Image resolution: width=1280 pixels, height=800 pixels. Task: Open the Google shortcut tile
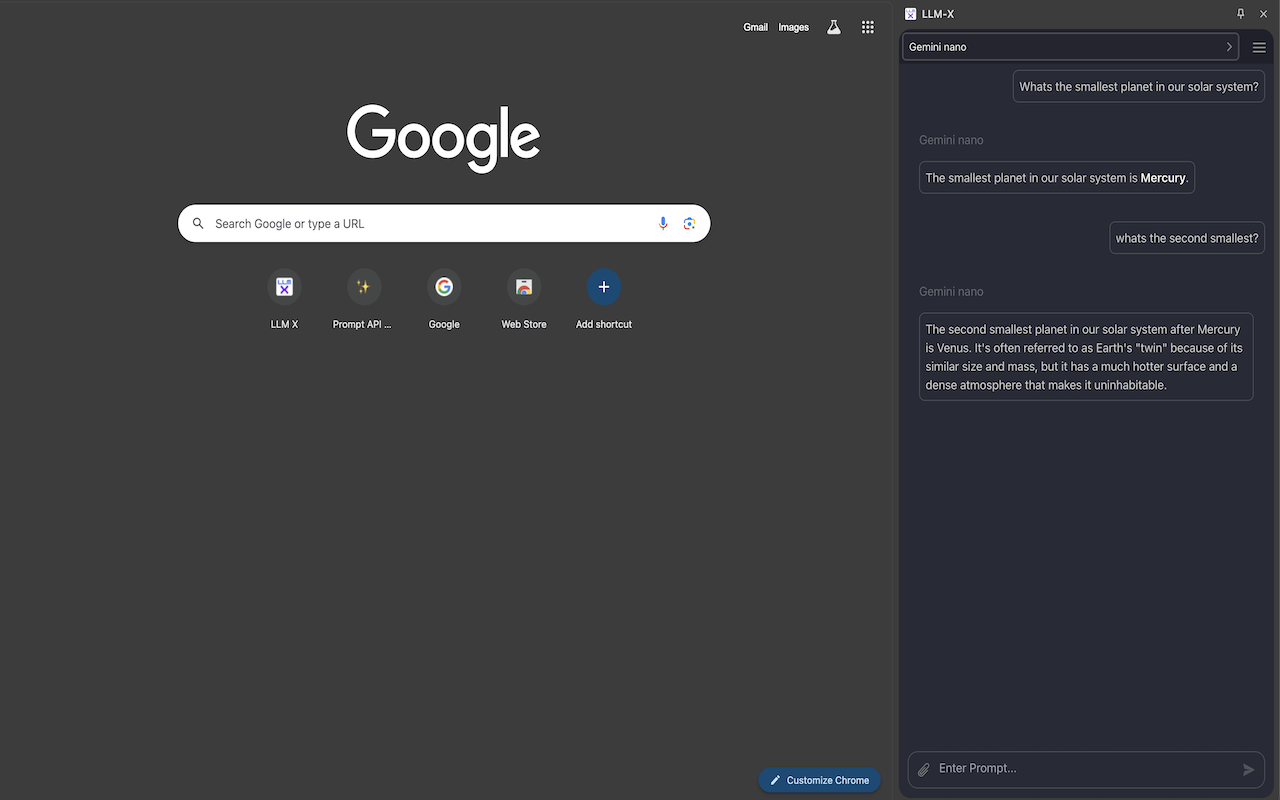[444, 299]
